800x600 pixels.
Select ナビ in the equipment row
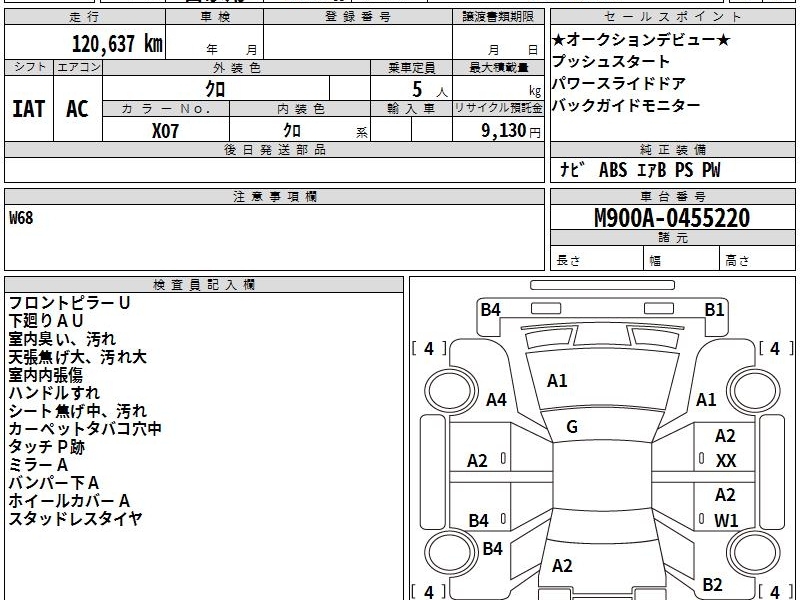tap(570, 169)
